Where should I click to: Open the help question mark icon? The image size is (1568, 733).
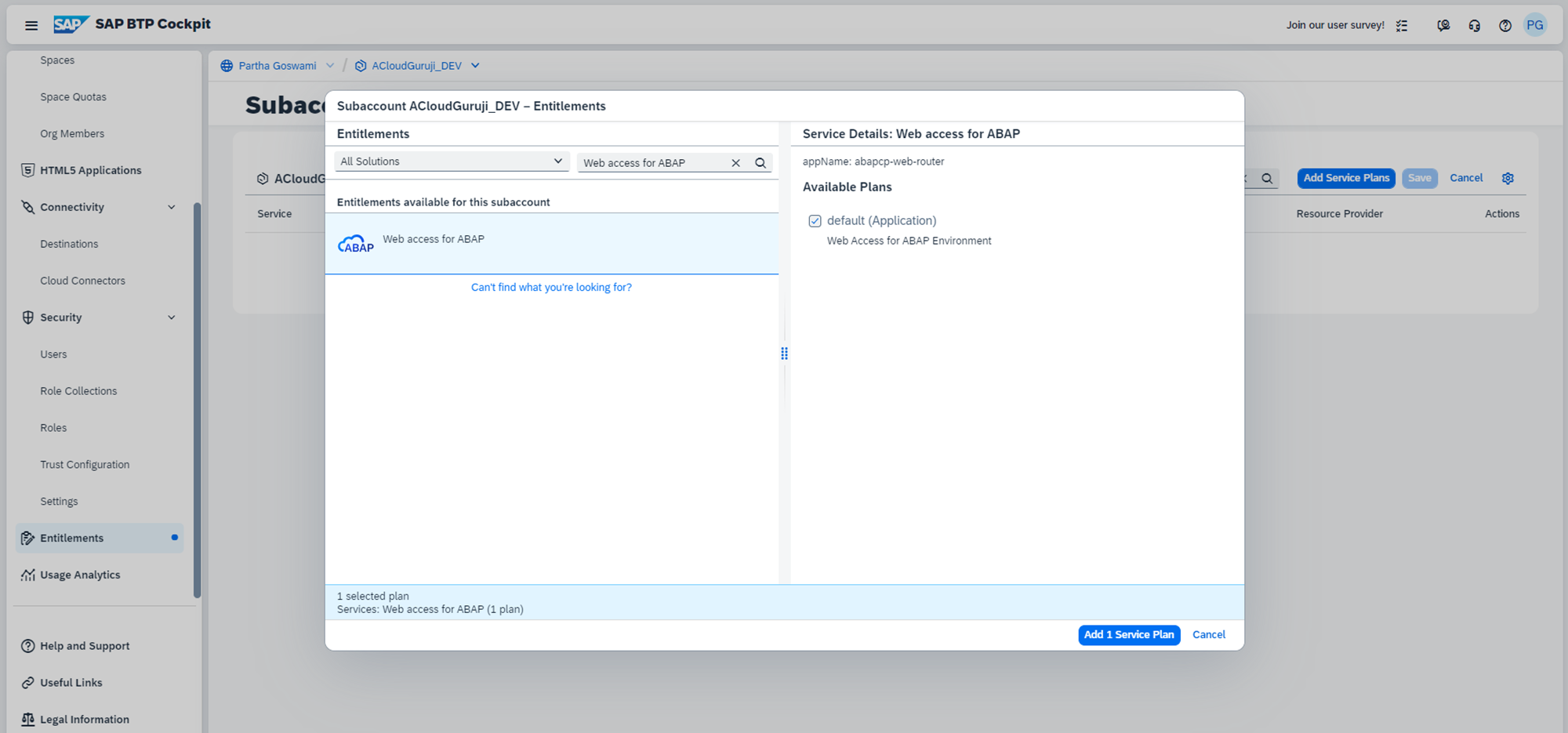click(1504, 25)
